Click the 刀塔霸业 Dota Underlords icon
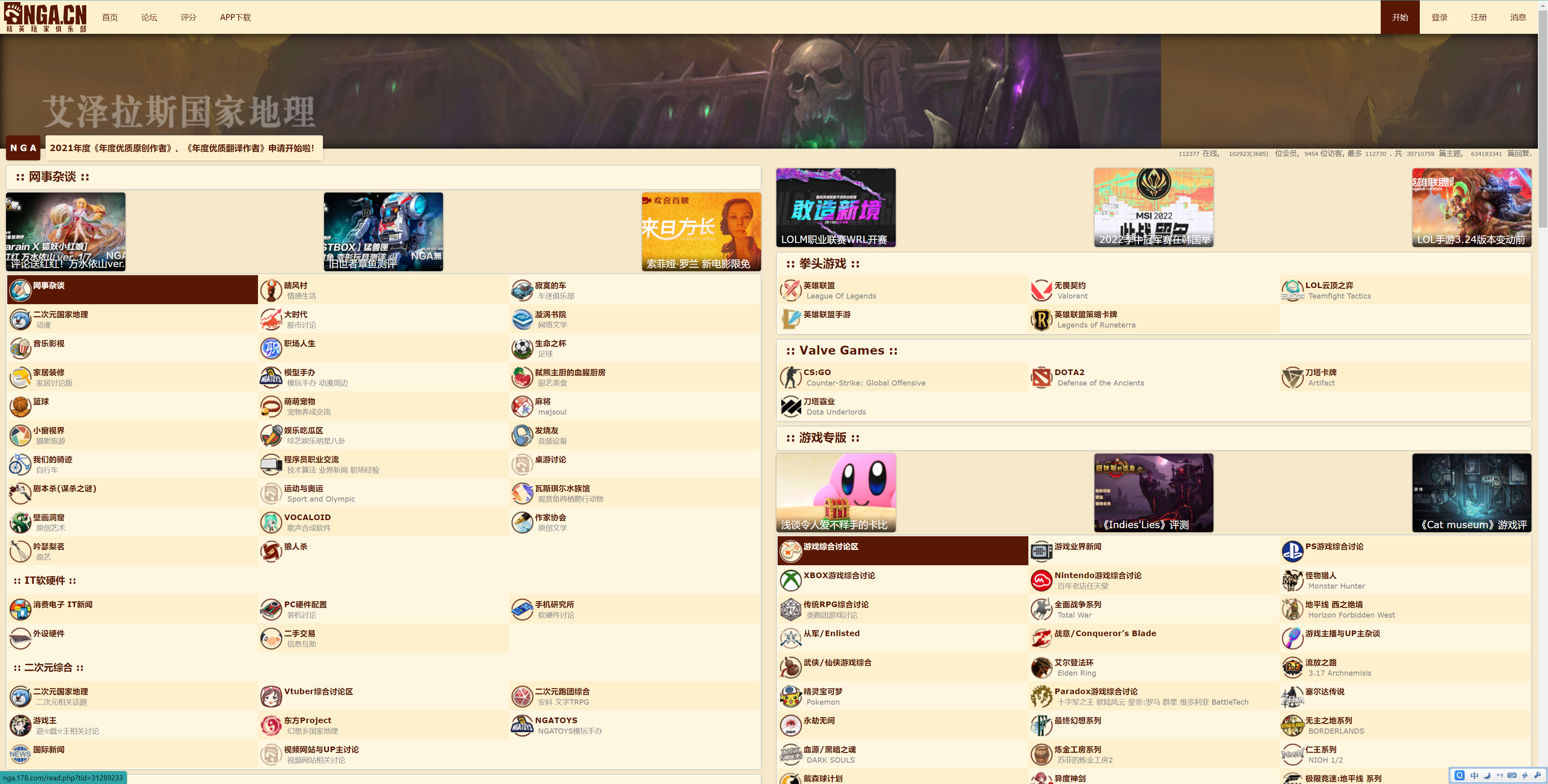 [791, 406]
